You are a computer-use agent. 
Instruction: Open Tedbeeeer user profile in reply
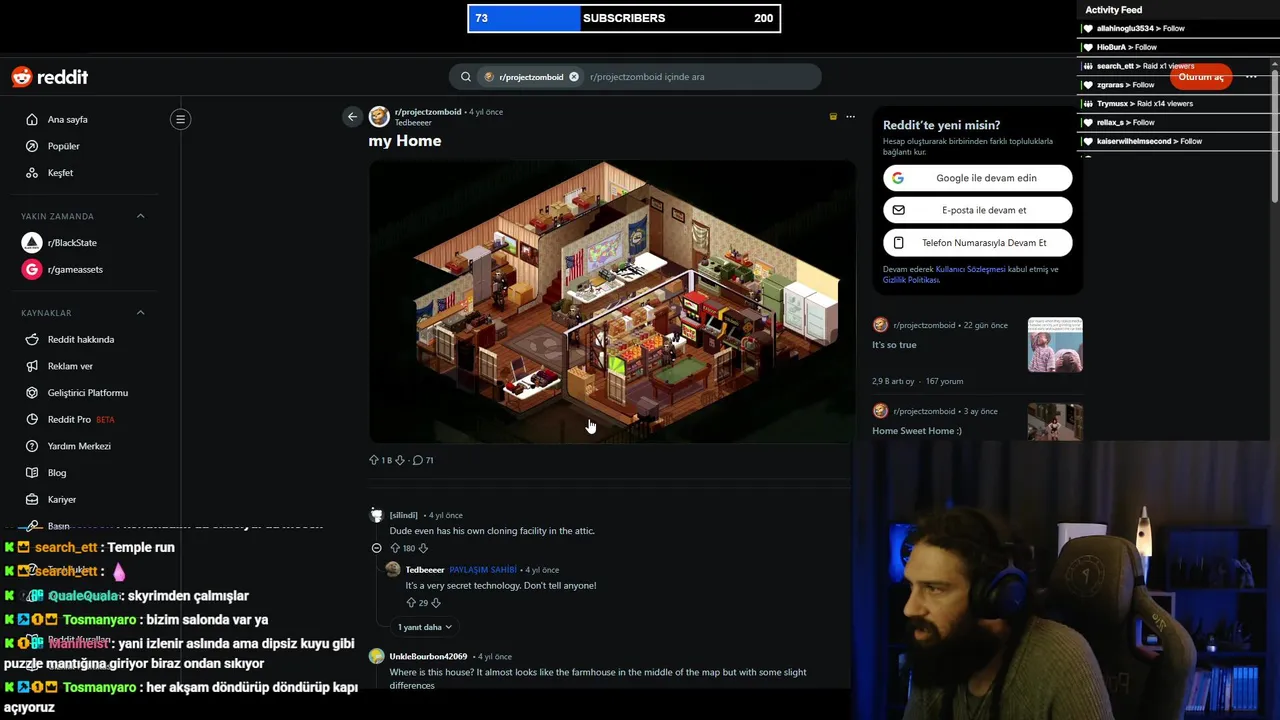click(x=425, y=570)
